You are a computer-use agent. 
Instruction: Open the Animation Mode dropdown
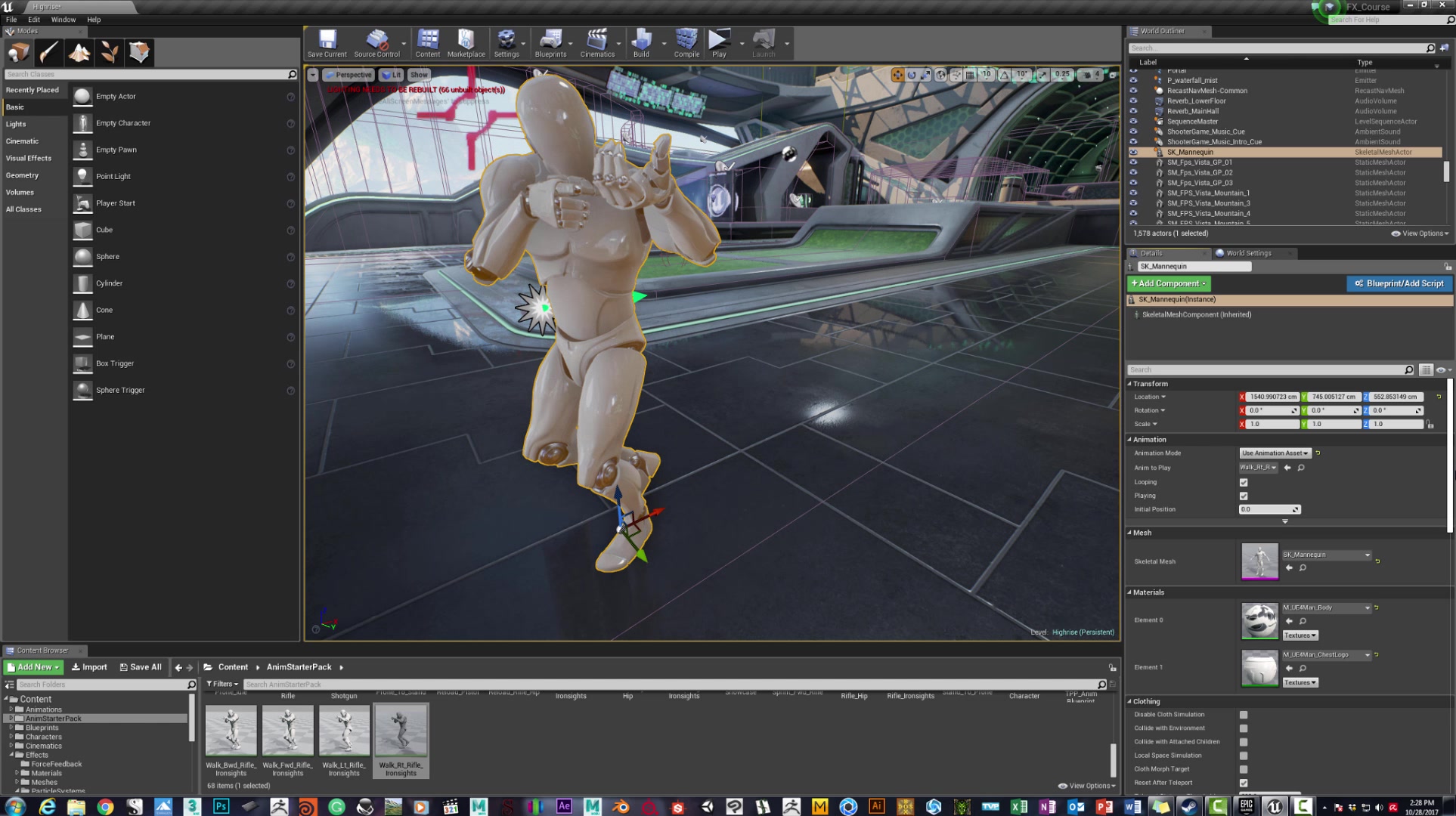coord(1275,453)
